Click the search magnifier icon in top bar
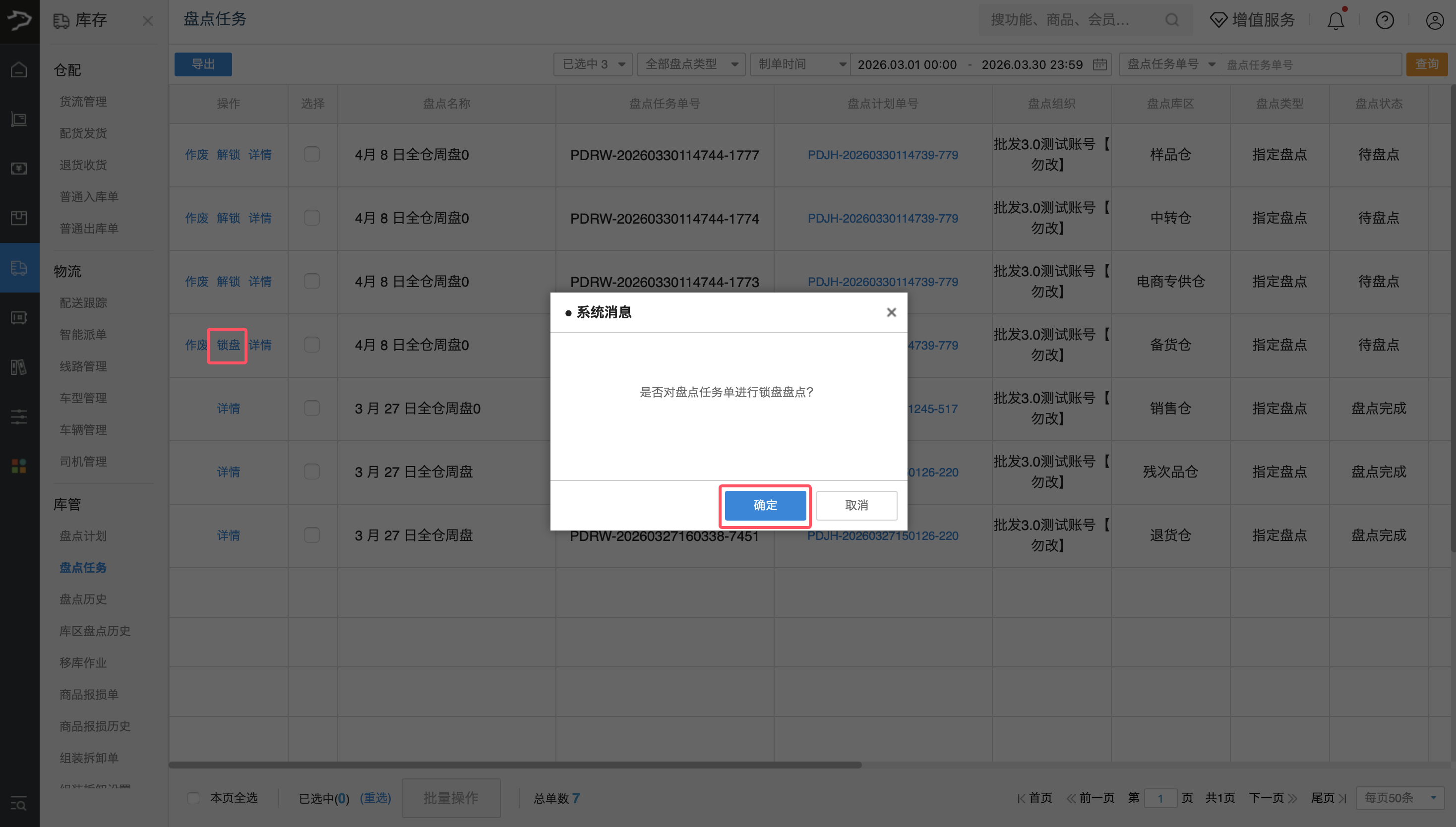Screen dimensions: 1456x827 [1171, 20]
